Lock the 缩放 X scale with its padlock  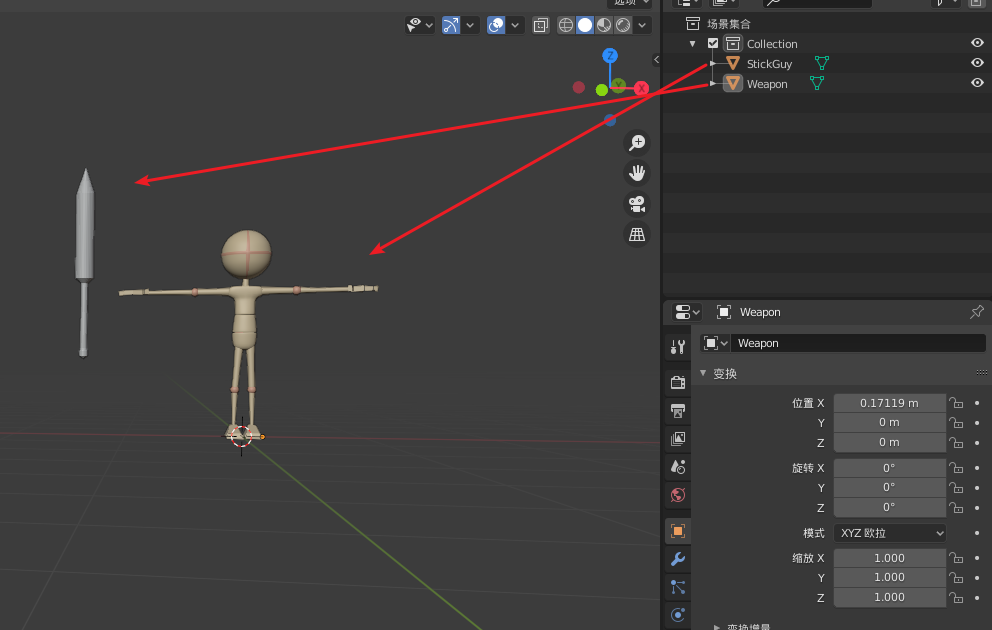click(x=956, y=557)
